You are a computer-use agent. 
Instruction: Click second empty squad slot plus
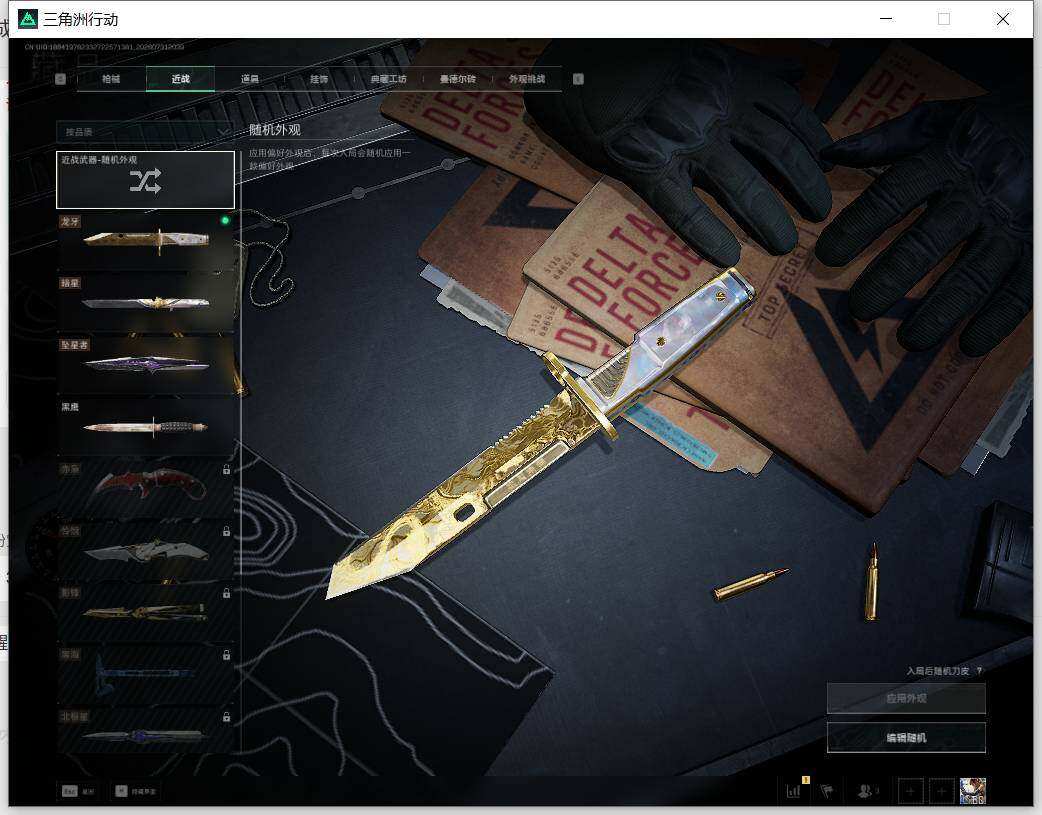(941, 791)
